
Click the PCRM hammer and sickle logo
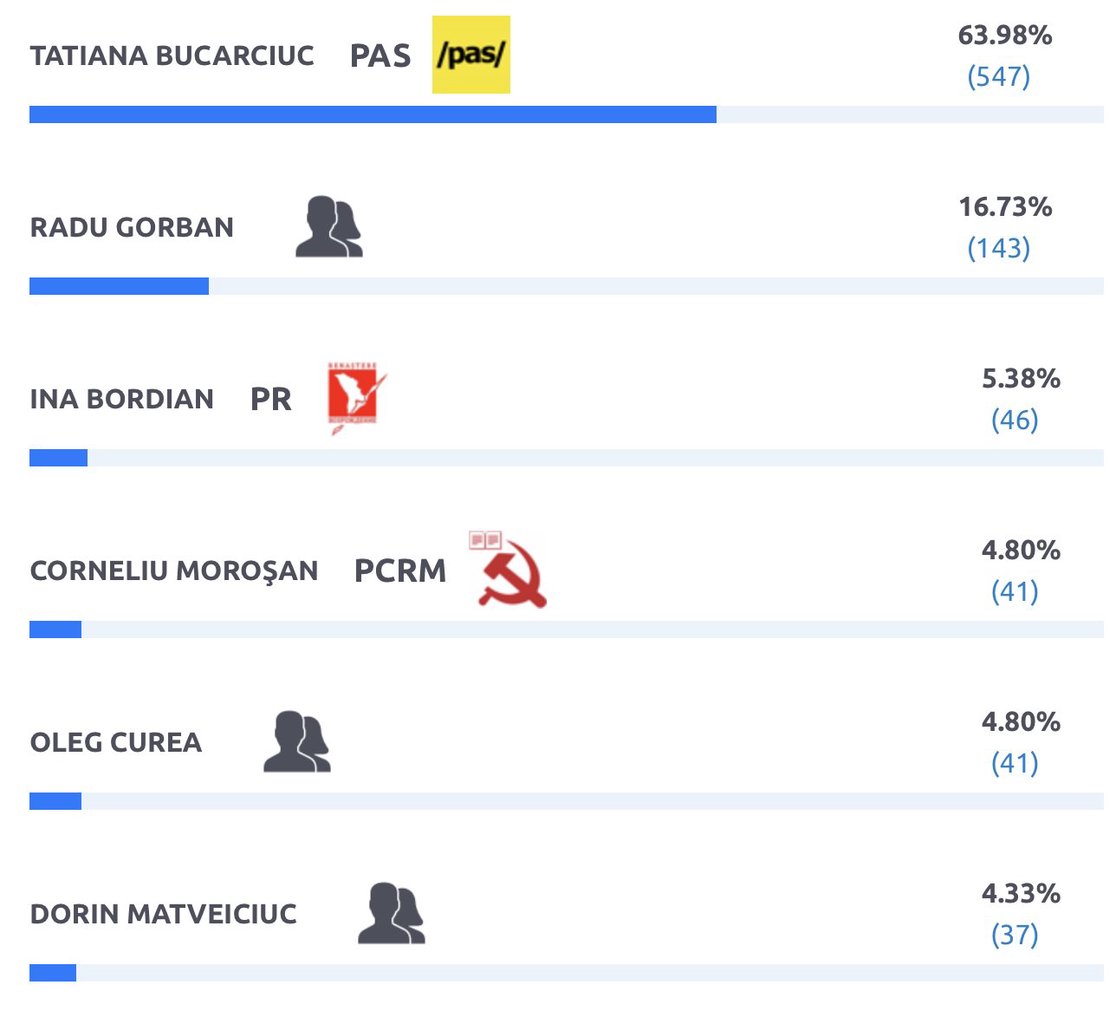pos(507,569)
